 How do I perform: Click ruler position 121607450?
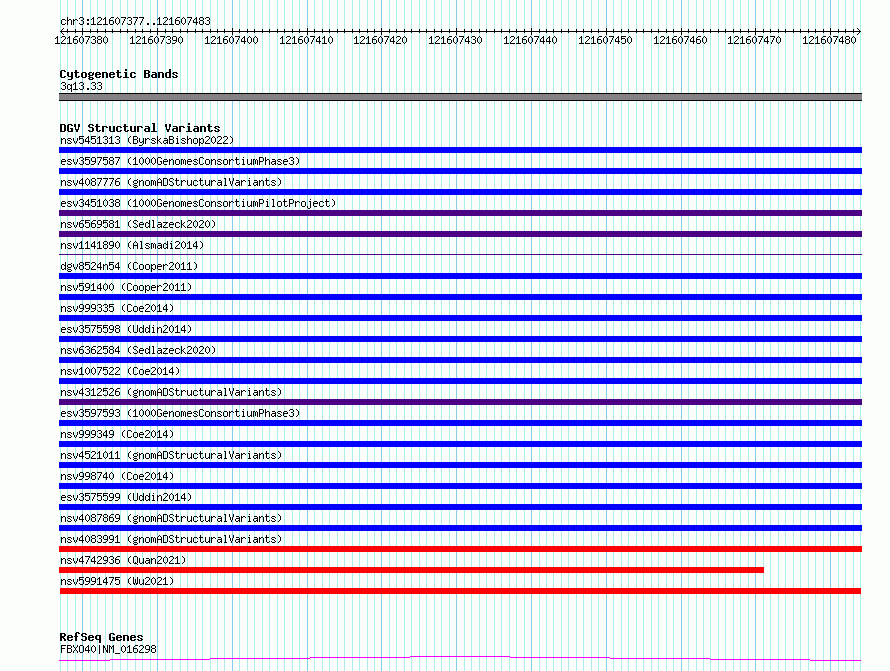coord(605,40)
